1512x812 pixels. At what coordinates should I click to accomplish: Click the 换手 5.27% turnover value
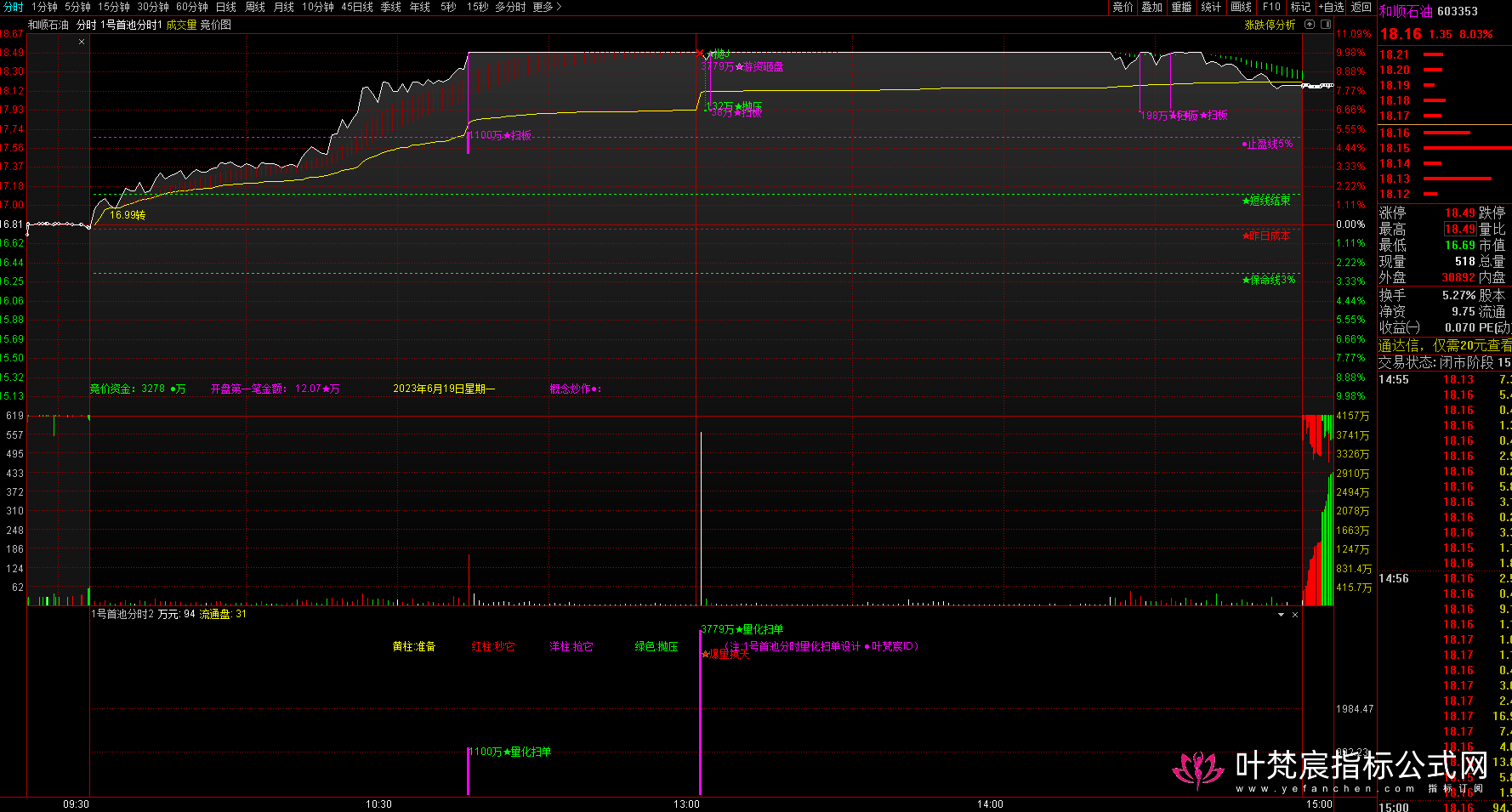(x=1458, y=295)
